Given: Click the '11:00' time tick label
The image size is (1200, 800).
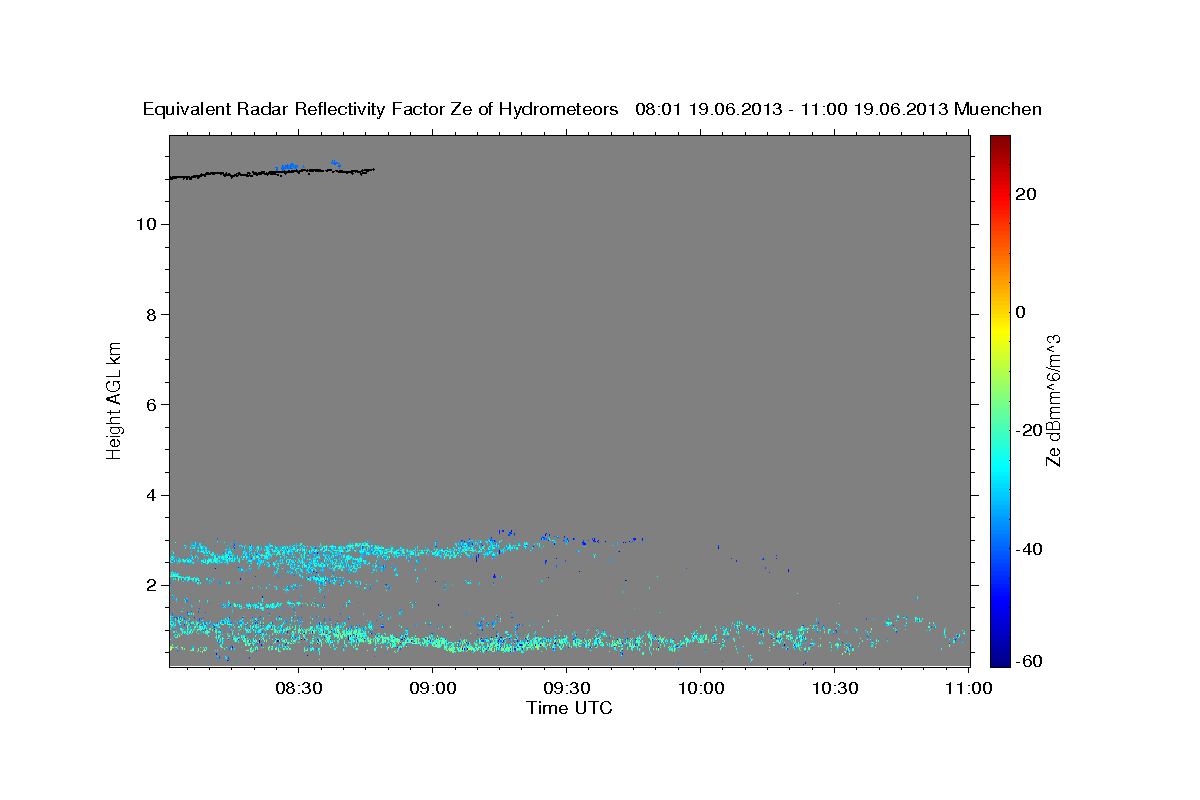Looking at the screenshot, I should coord(968,688).
